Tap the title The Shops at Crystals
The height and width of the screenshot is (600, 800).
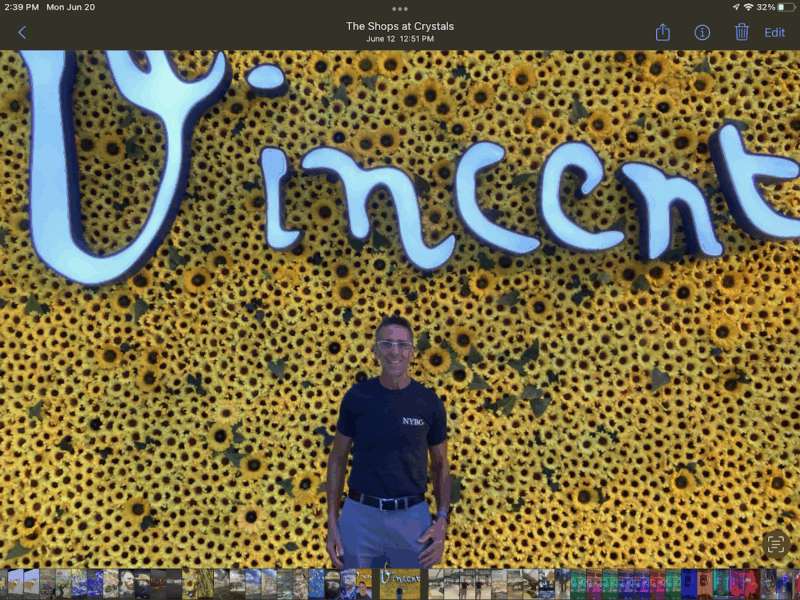tap(400, 26)
